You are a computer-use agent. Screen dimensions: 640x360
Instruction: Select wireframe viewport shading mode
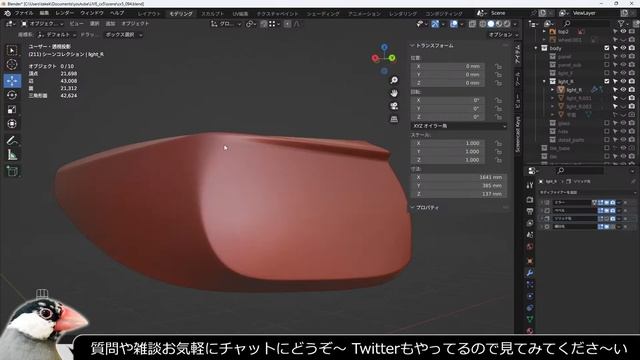click(x=483, y=24)
